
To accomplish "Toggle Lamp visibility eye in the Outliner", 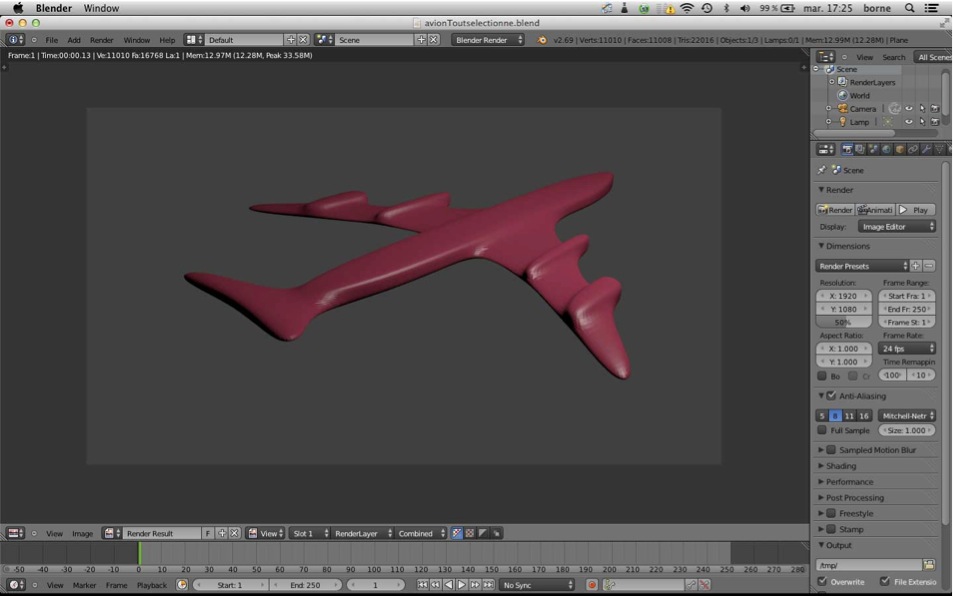I will 909,122.
